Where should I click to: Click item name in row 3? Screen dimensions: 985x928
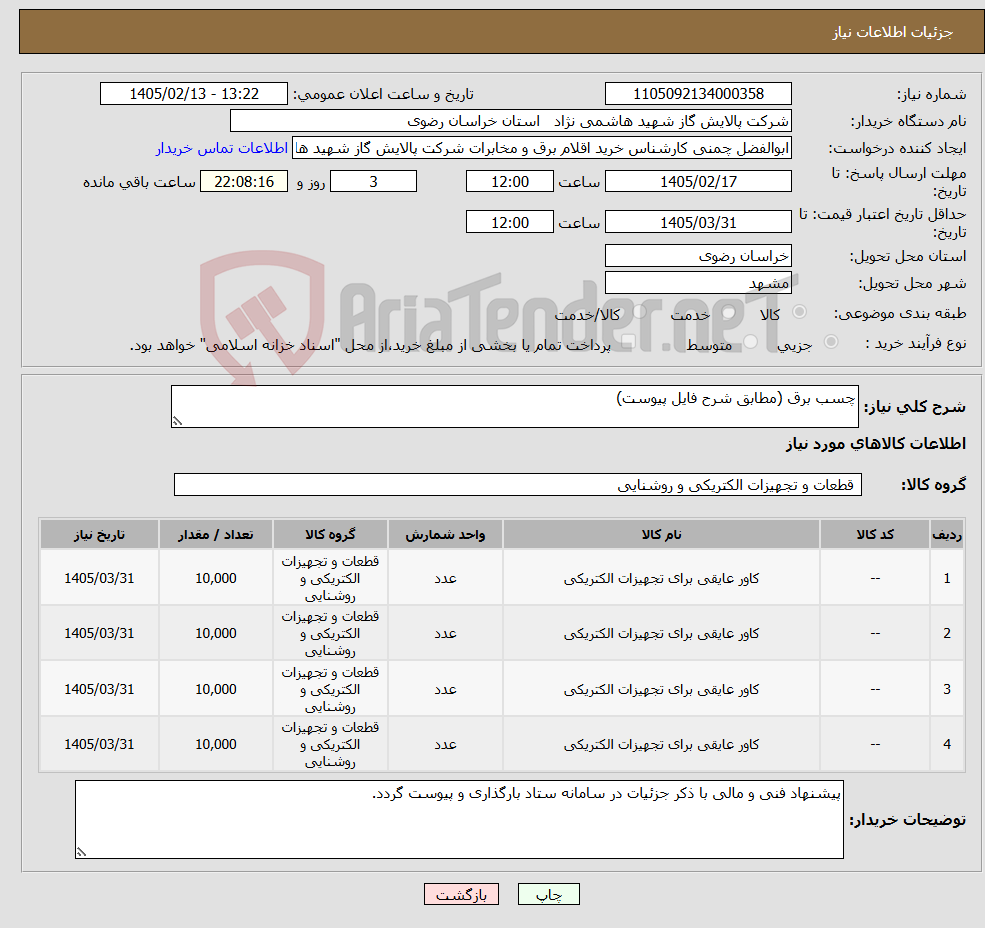coord(661,689)
